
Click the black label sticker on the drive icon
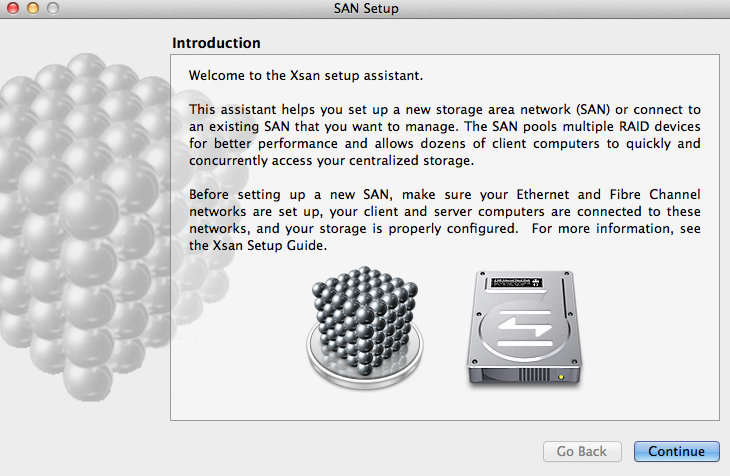tap(516, 282)
